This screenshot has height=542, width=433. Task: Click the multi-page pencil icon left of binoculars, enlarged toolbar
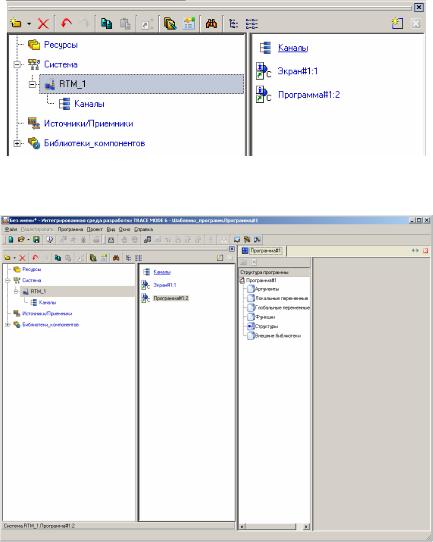(170, 24)
